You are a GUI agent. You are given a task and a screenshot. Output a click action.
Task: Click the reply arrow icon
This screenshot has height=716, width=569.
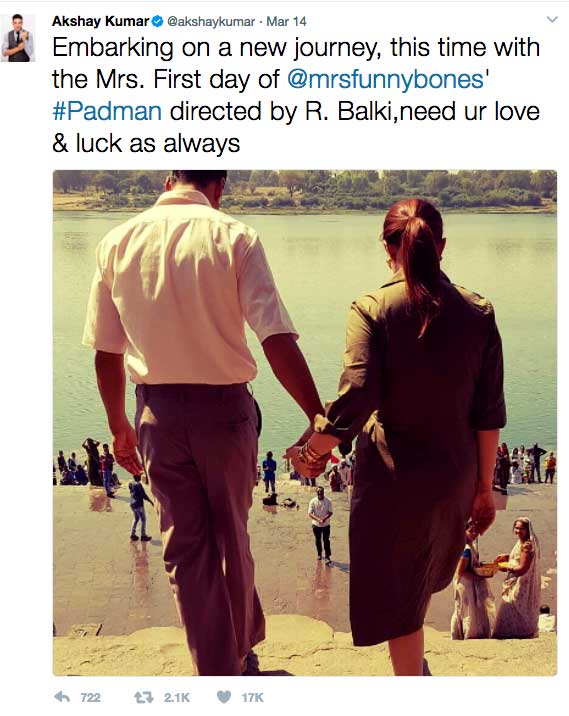[62, 697]
